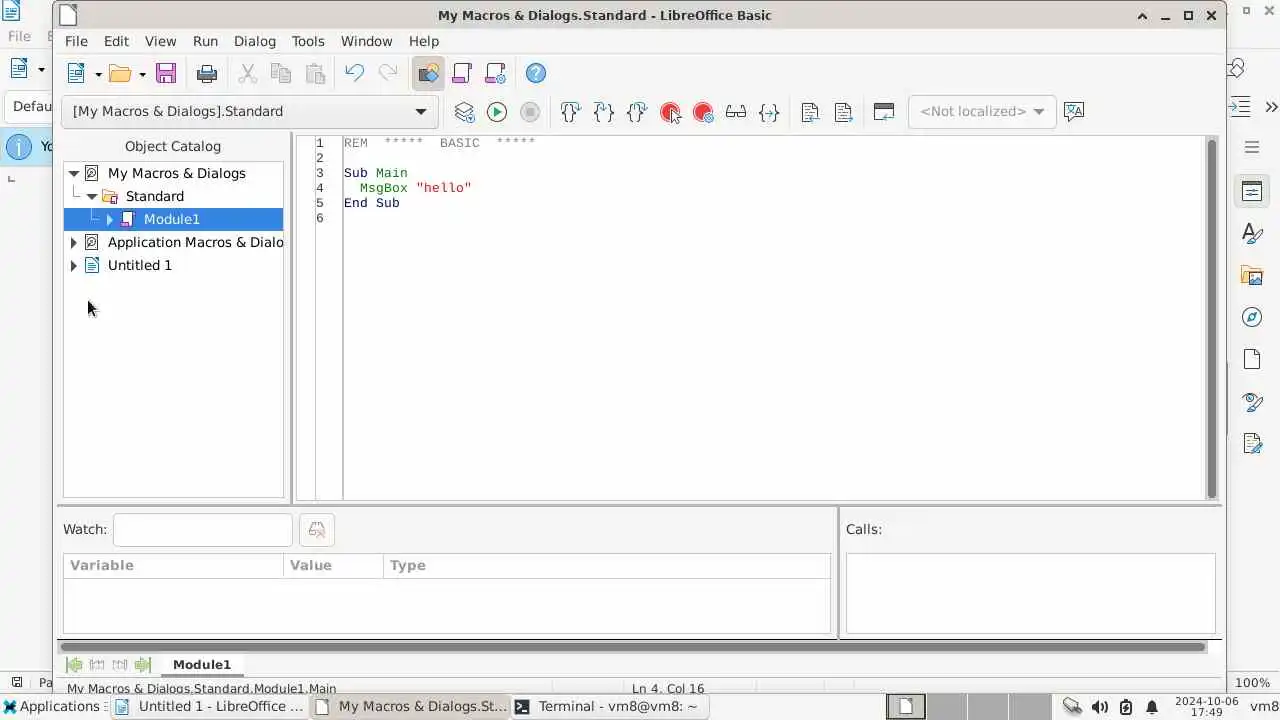Image resolution: width=1280 pixels, height=720 pixels.
Task: Toggle the Object Catalog toolbar button
Action: (x=428, y=73)
